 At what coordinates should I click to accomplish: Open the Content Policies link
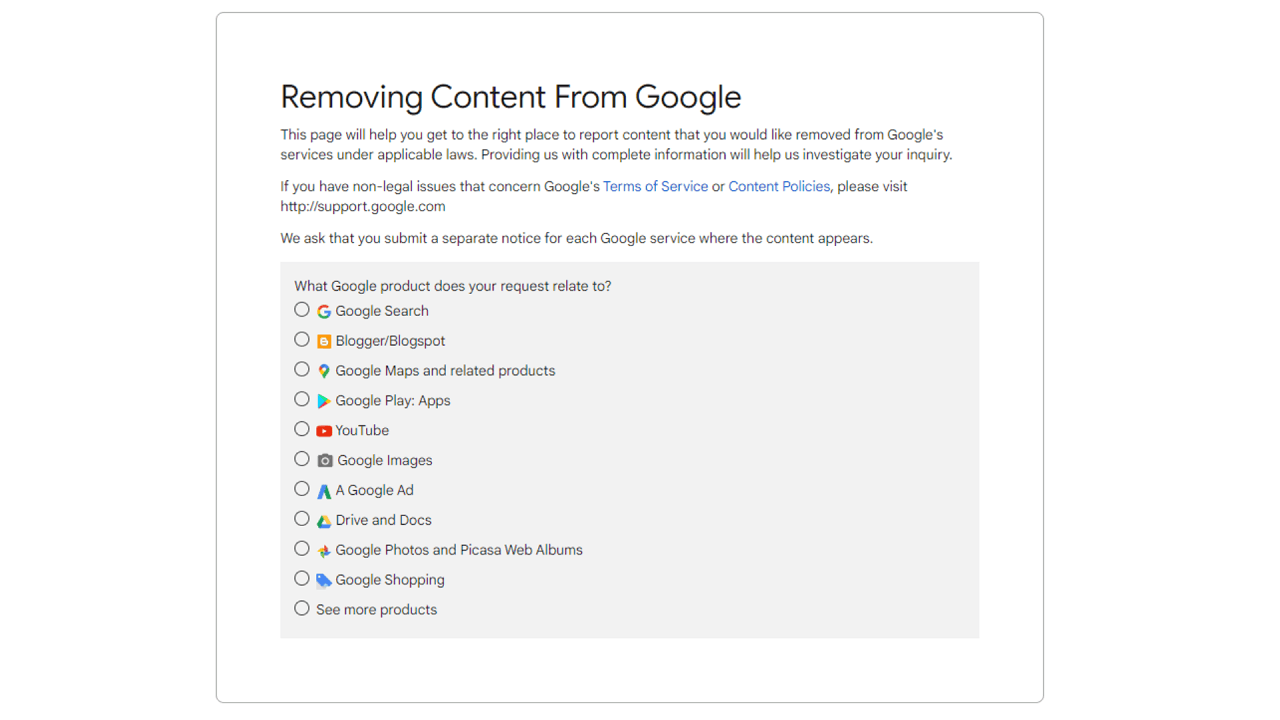coord(779,186)
